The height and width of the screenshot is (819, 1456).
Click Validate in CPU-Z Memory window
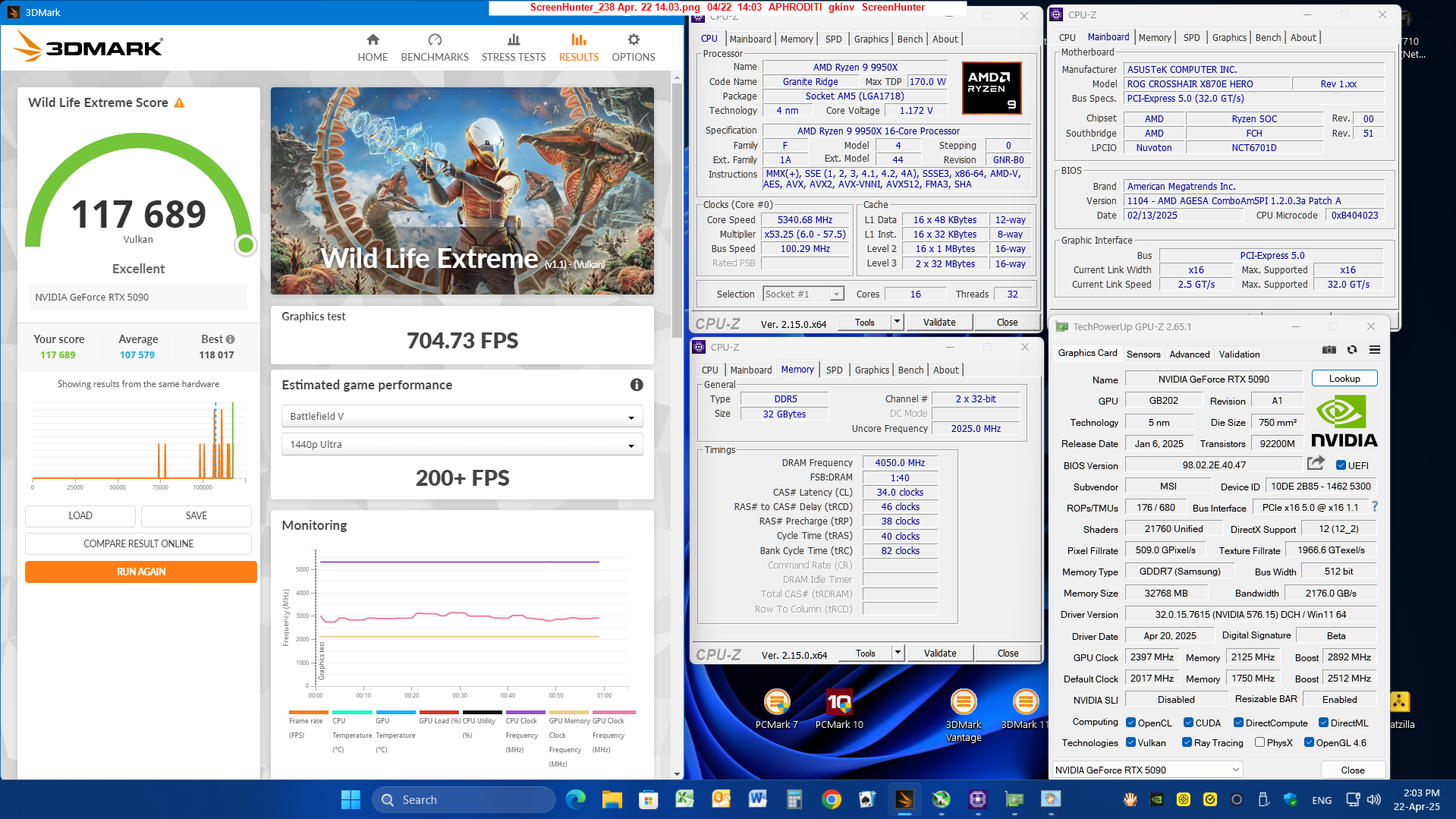[940, 653]
